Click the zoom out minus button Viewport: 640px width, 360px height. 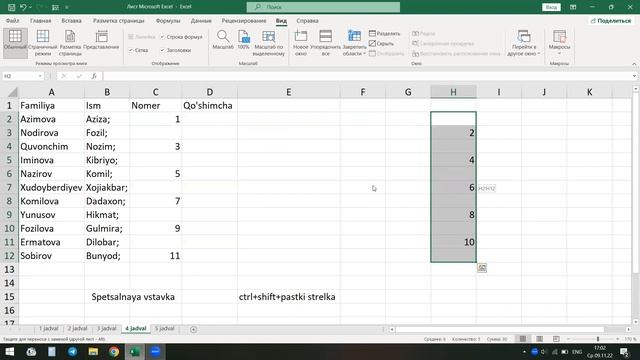(x=568, y=339)
